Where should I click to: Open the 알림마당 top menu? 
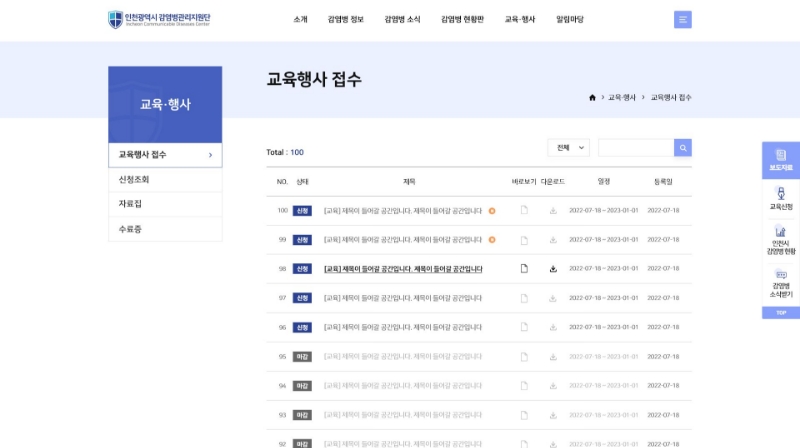point(570,19)
